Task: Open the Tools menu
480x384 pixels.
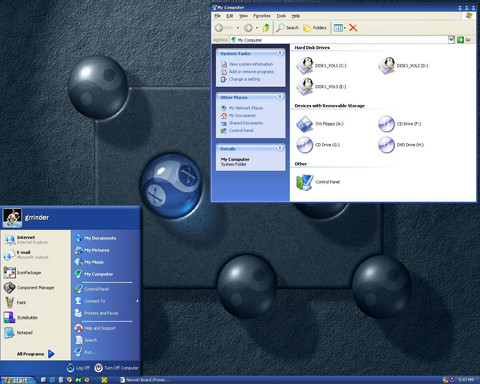Action: coord(281,16)
